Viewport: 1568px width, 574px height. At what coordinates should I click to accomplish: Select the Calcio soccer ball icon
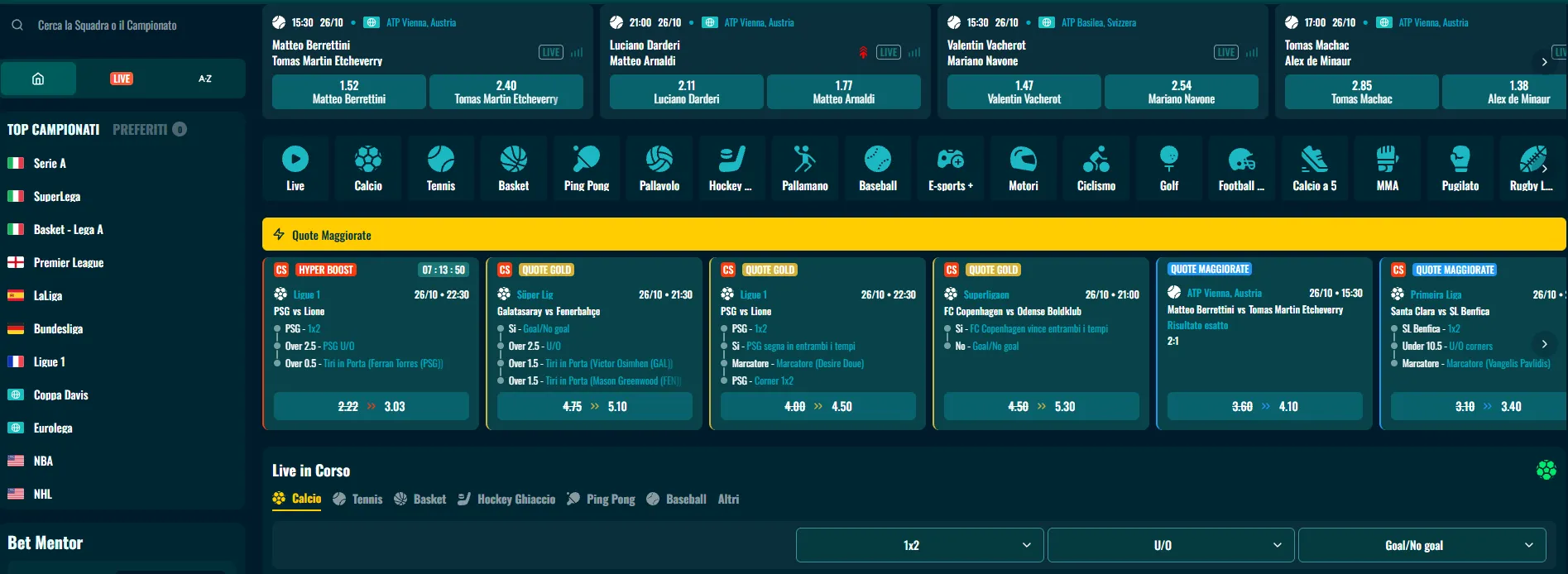pyautogui.click(x=368, y=159)
